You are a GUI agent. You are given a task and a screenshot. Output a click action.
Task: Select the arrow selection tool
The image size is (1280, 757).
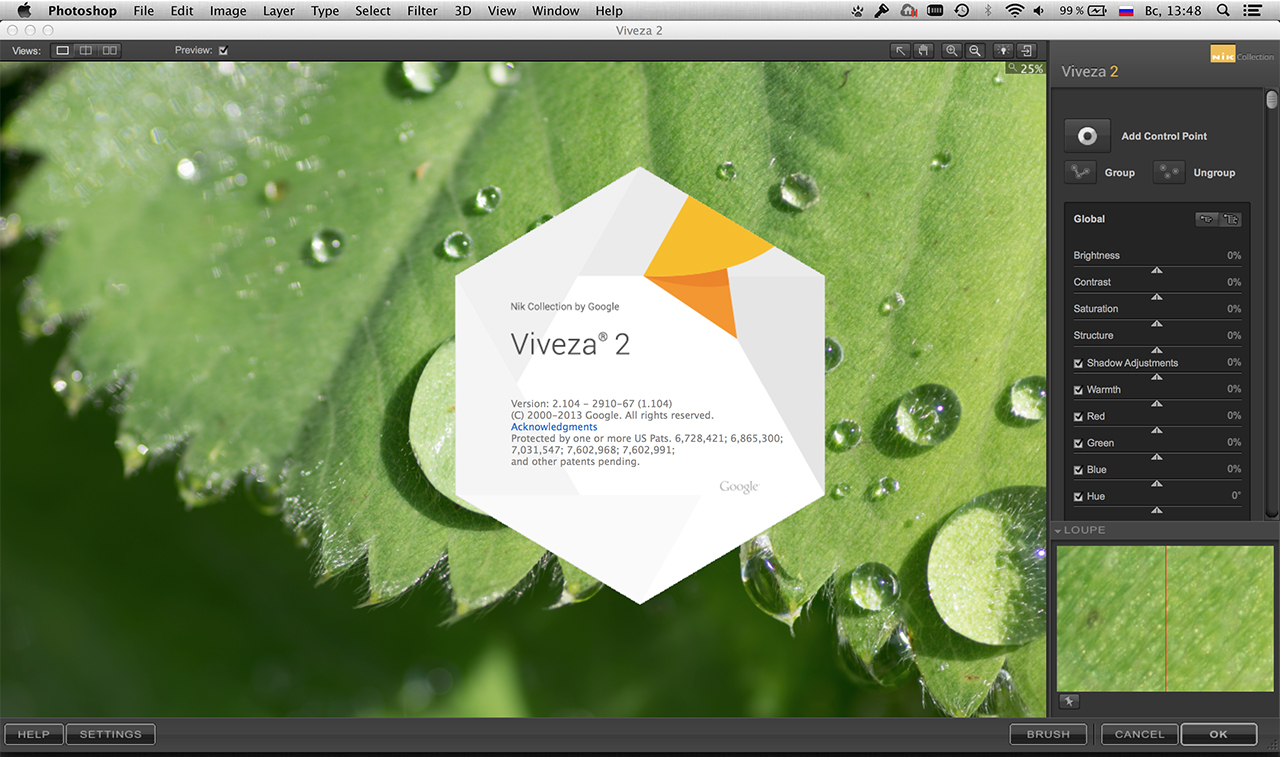[x=901, y=50]
